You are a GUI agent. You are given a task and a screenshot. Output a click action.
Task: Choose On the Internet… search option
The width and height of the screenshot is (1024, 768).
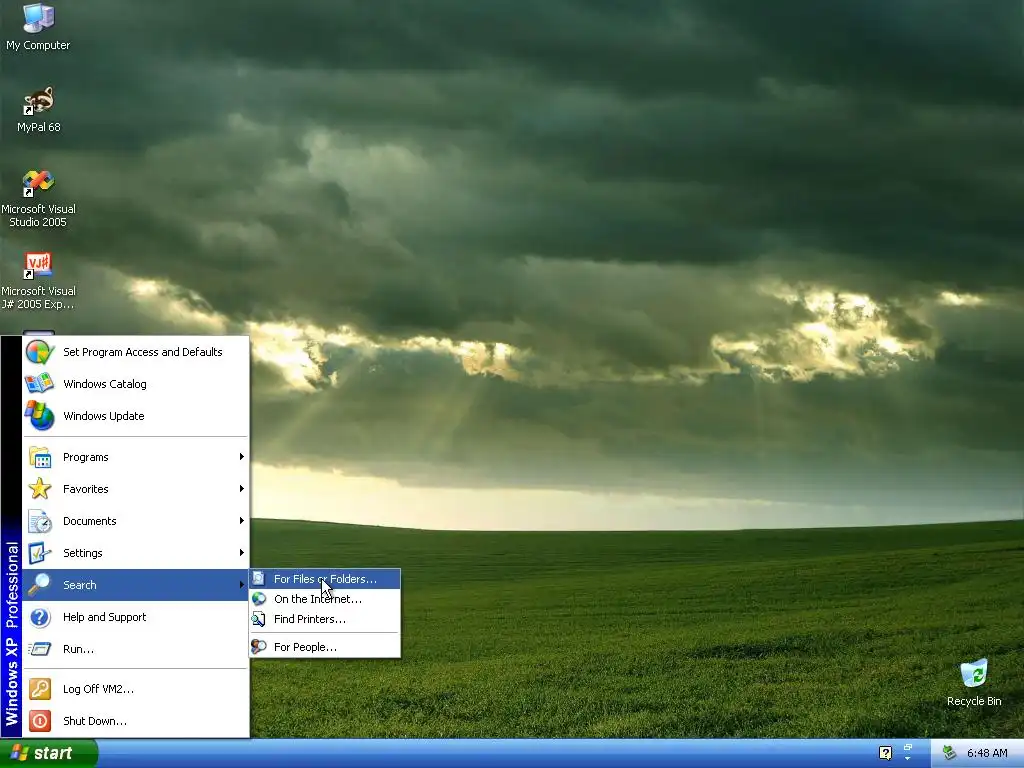pyautogui.click(x=325, y=599)
